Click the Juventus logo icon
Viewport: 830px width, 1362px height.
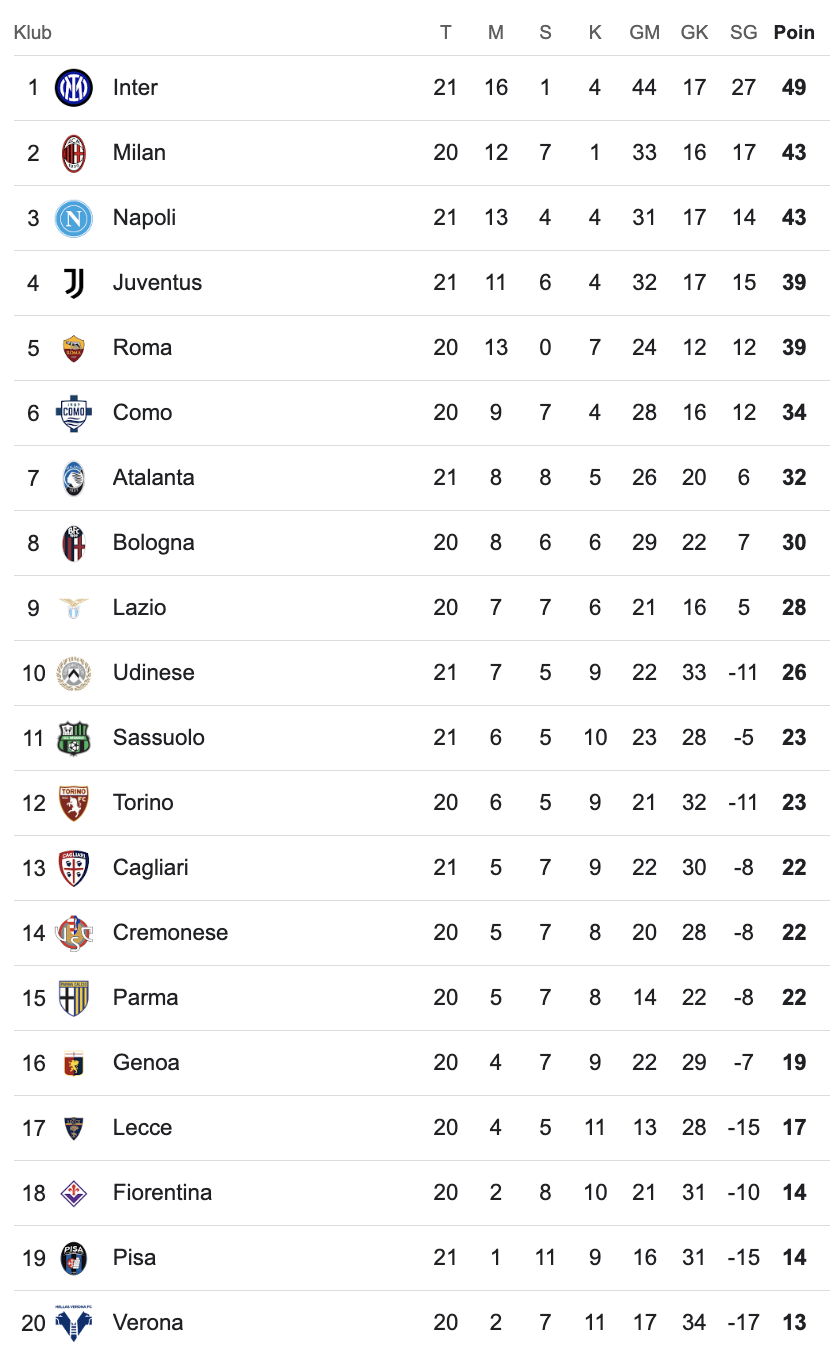pos(74,283)
